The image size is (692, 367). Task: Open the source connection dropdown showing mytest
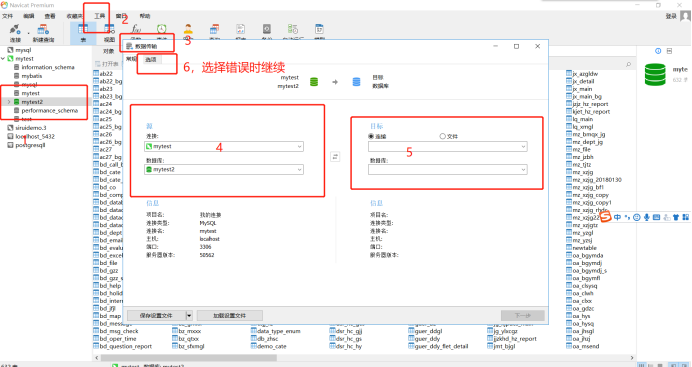pos(224,146)
